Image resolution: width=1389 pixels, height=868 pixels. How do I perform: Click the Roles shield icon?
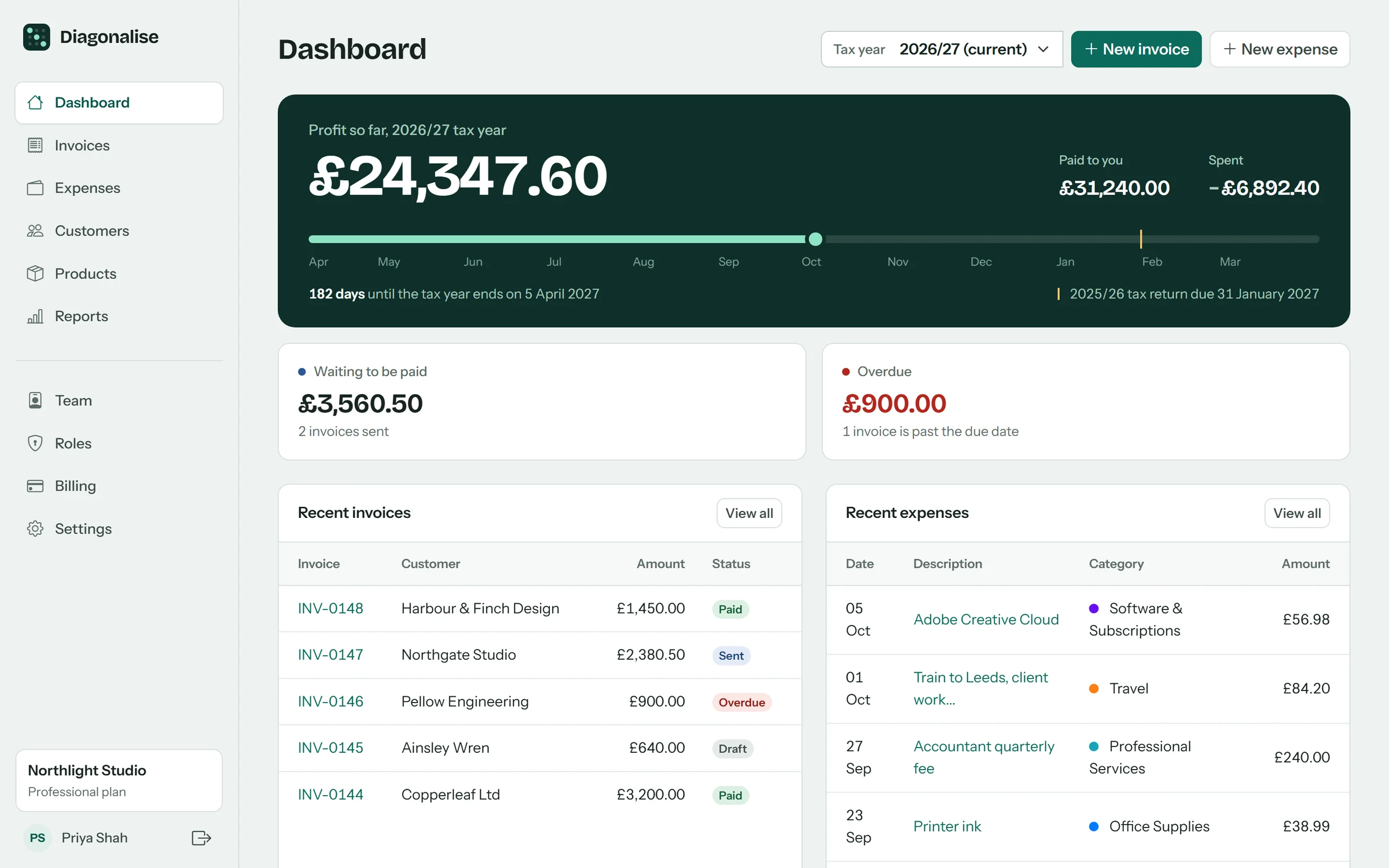coord(35,443)
